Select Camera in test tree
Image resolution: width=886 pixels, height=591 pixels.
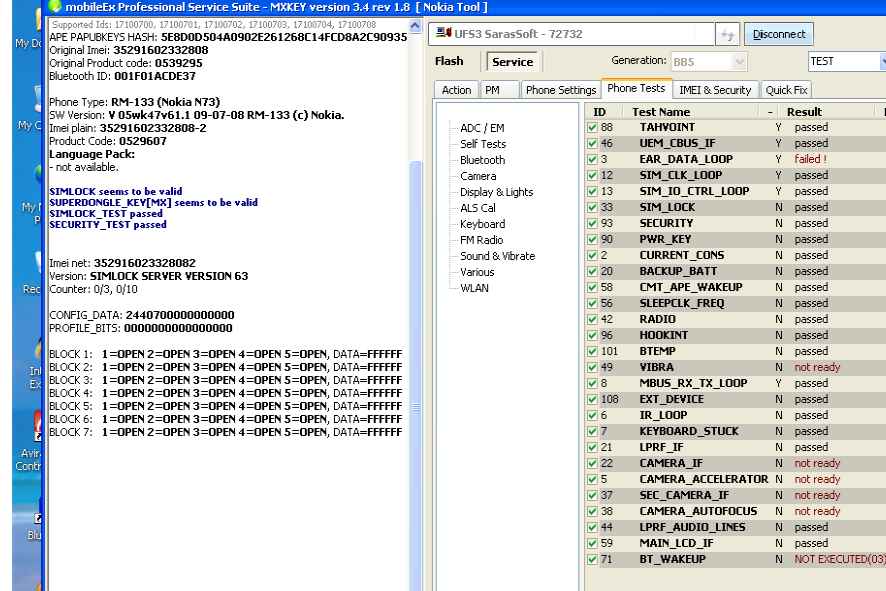tap(478, 176)
